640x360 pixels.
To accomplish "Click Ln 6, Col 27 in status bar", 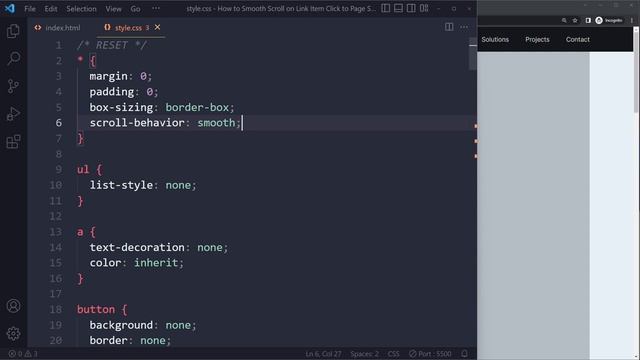I will point(323,354).
